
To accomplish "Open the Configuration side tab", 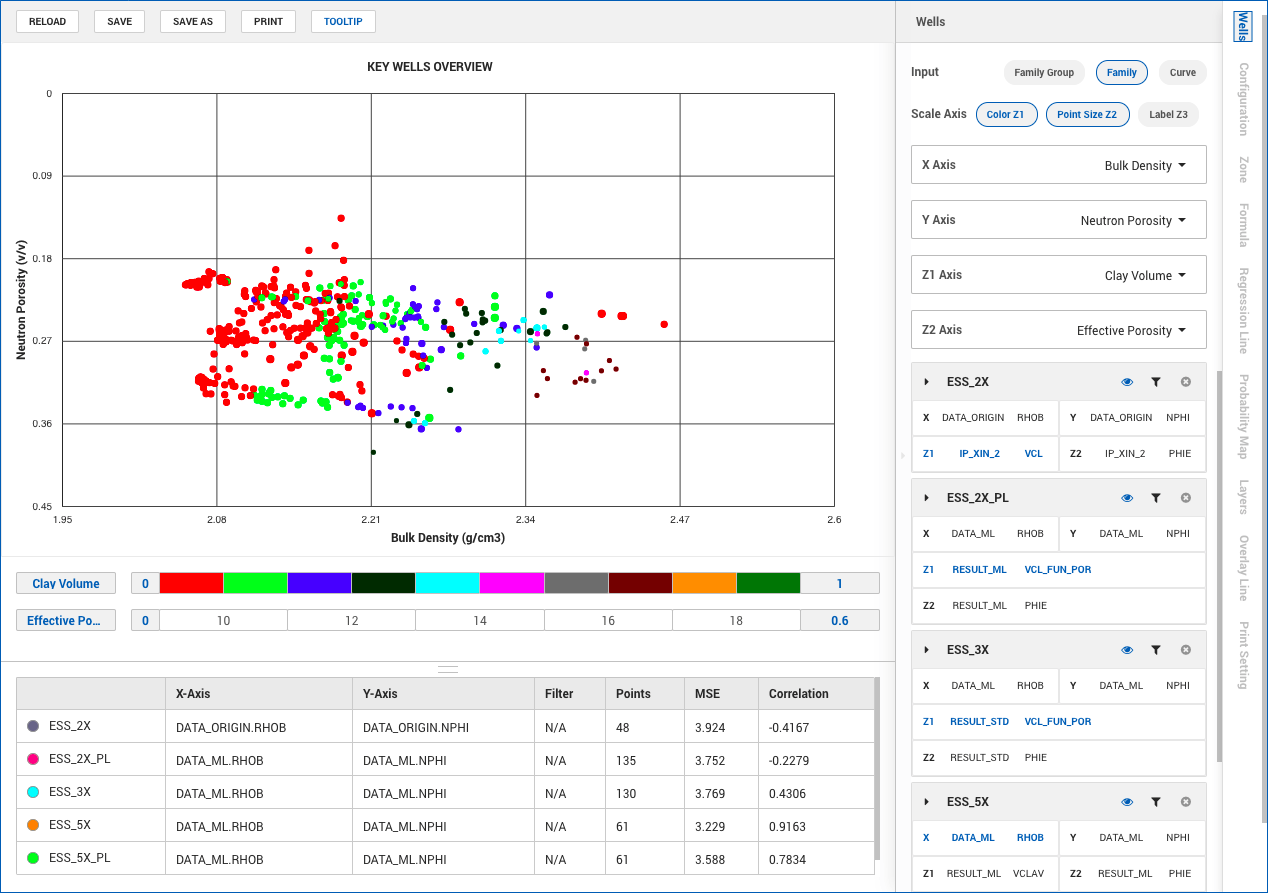I will 1243,99.
